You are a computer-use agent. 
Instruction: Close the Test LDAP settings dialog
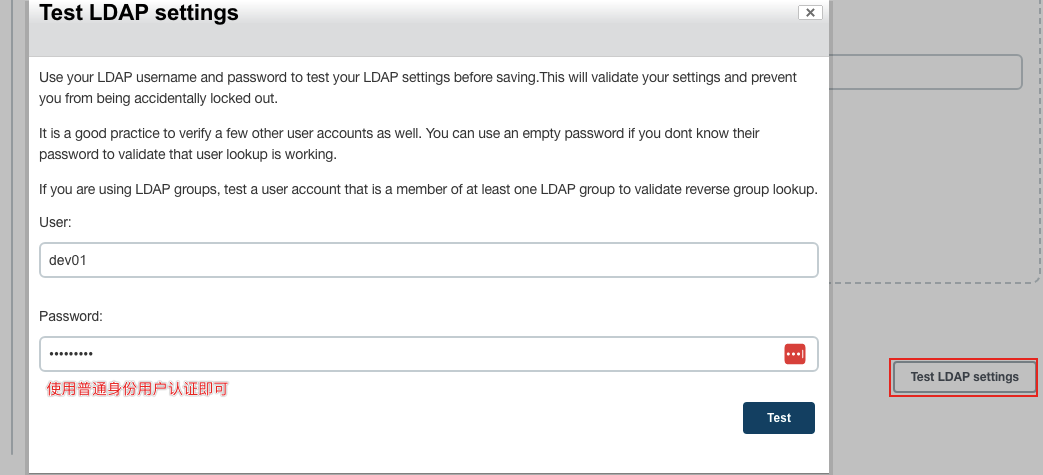tap(810, 13)
